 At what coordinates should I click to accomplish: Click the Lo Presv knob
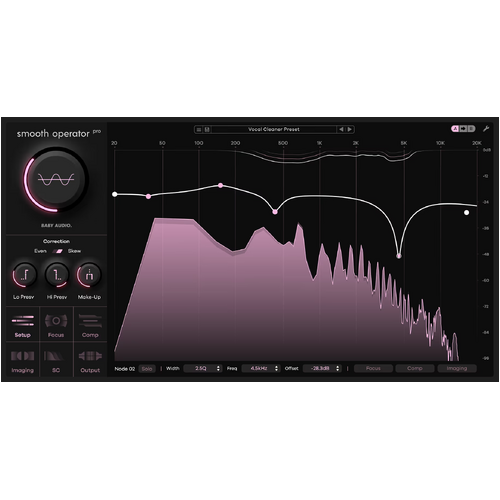coord(24,275)
